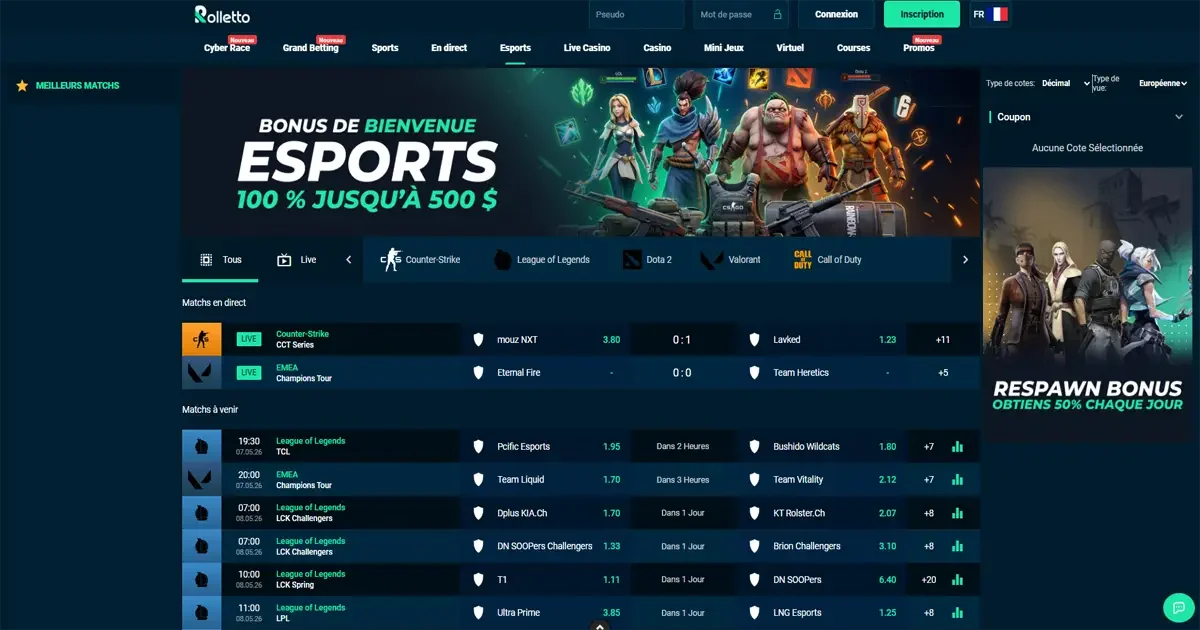Screen dimensions: 1200x630
Task: Go to En direct section
Action: coord(449,48)
